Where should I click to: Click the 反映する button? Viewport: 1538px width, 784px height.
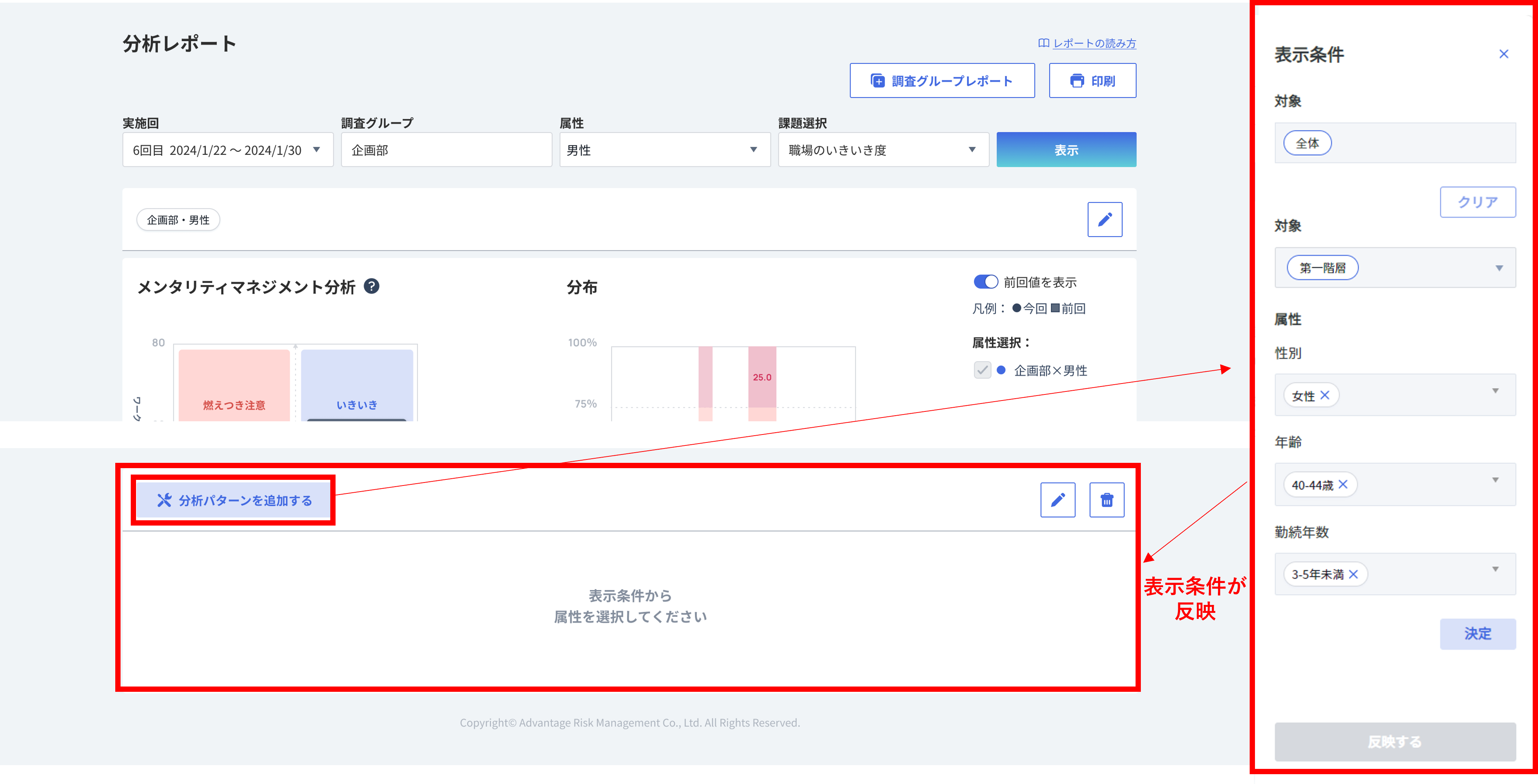click(1395, 742)
